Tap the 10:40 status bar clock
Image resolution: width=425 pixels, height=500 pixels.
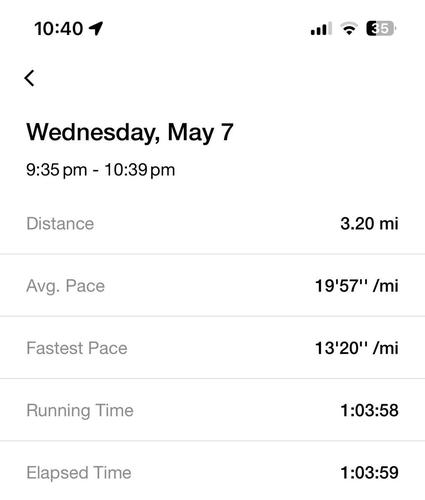[x=59, y=28]
